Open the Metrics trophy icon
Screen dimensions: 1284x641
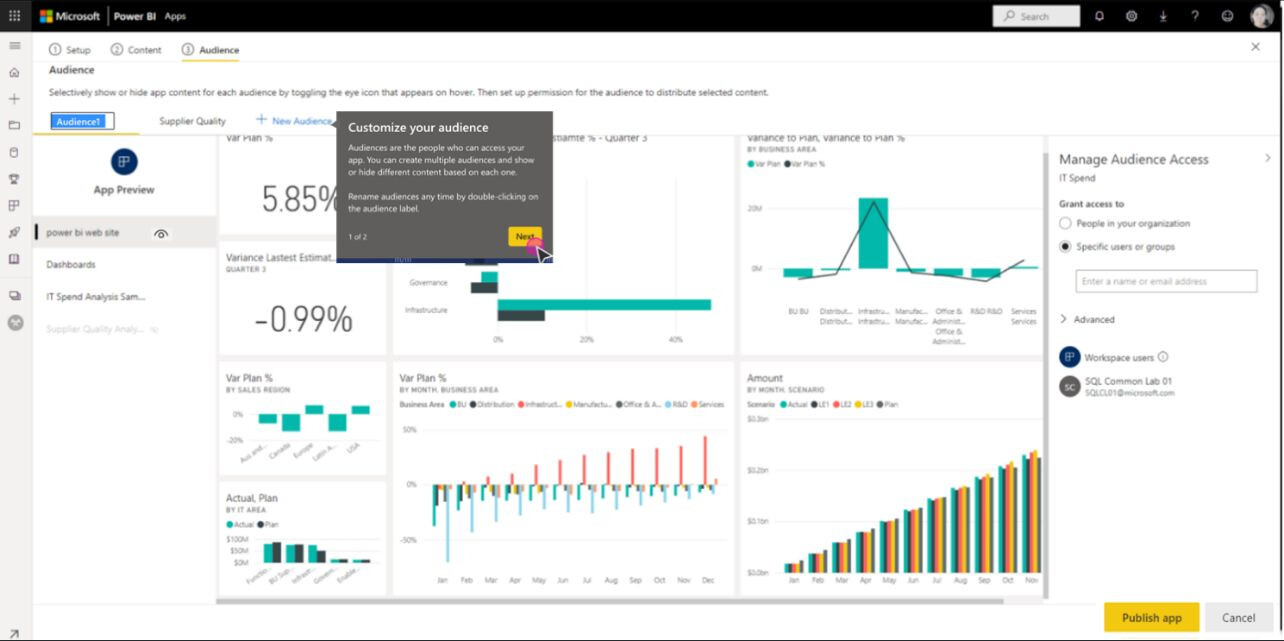(x=14, y=180)
